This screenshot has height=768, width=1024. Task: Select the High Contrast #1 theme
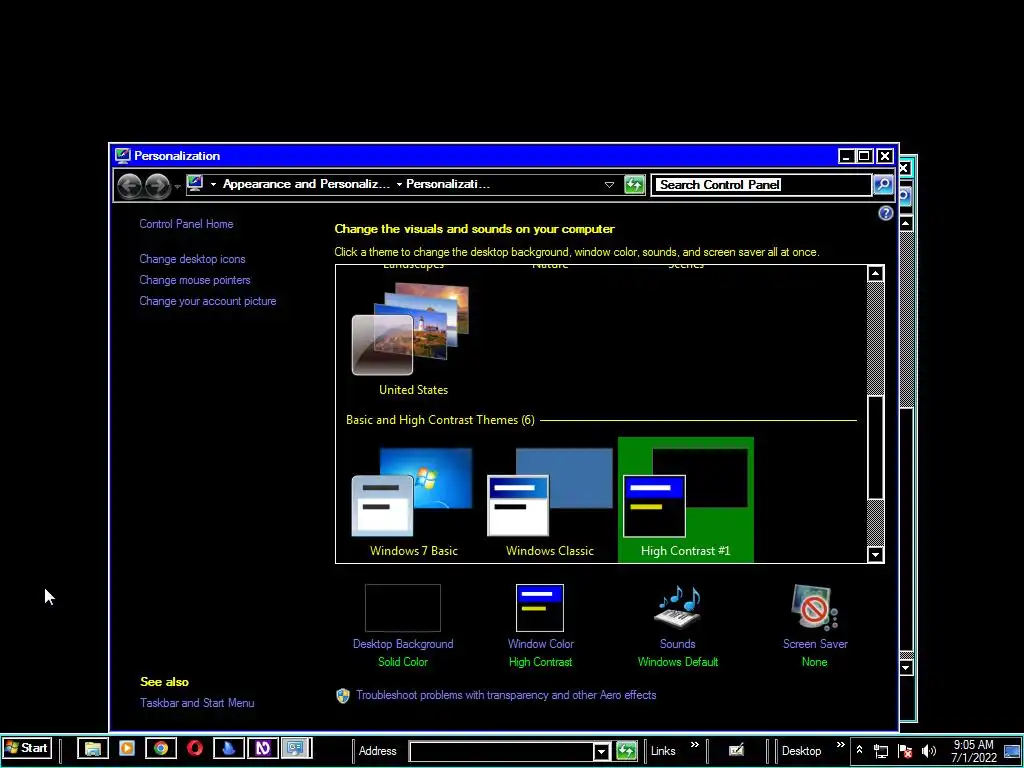(686, 500)
